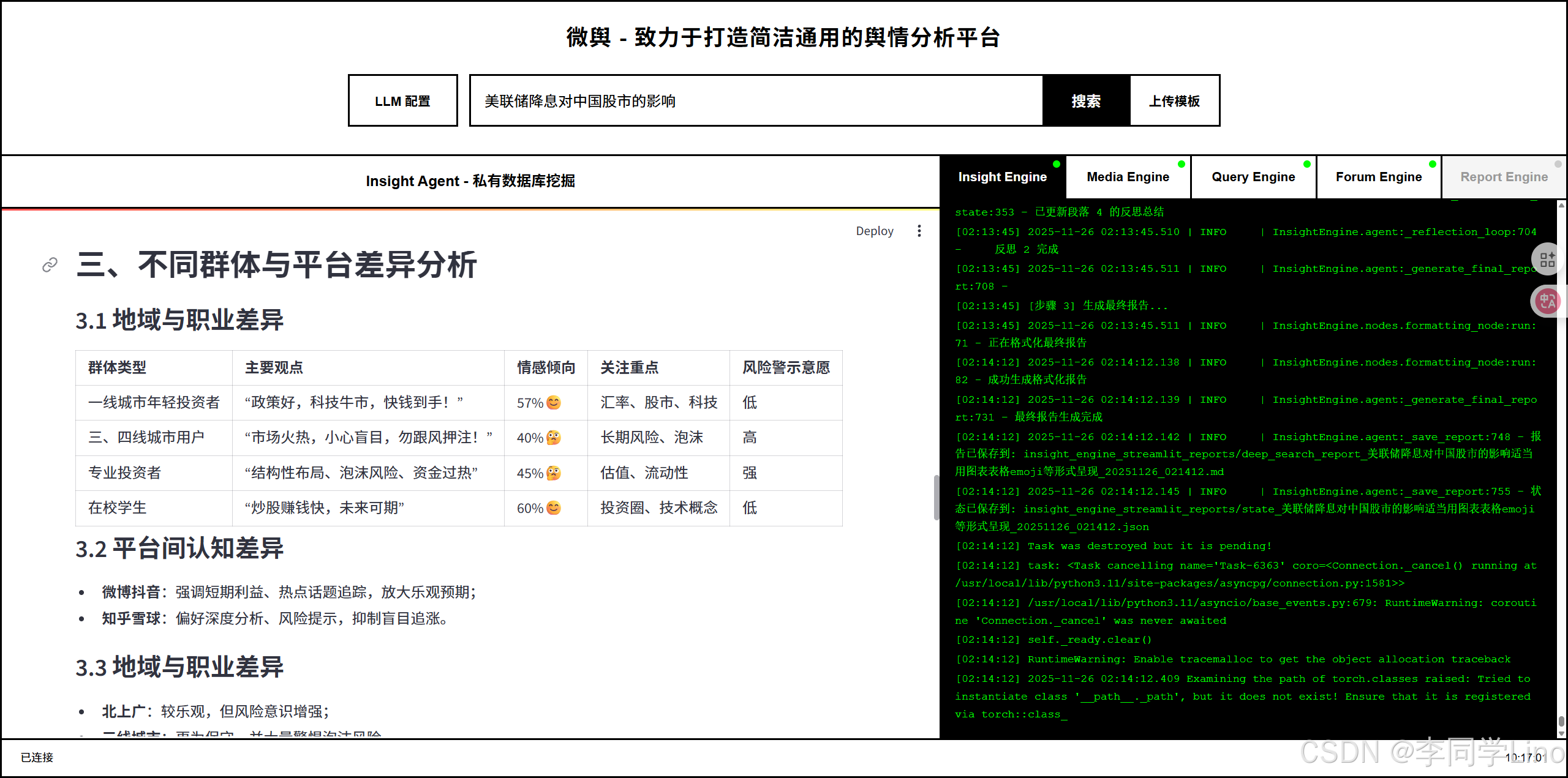Switch to the Query Engine tab
This screenshot has width=1568, height=778.
click(1253, 178)
